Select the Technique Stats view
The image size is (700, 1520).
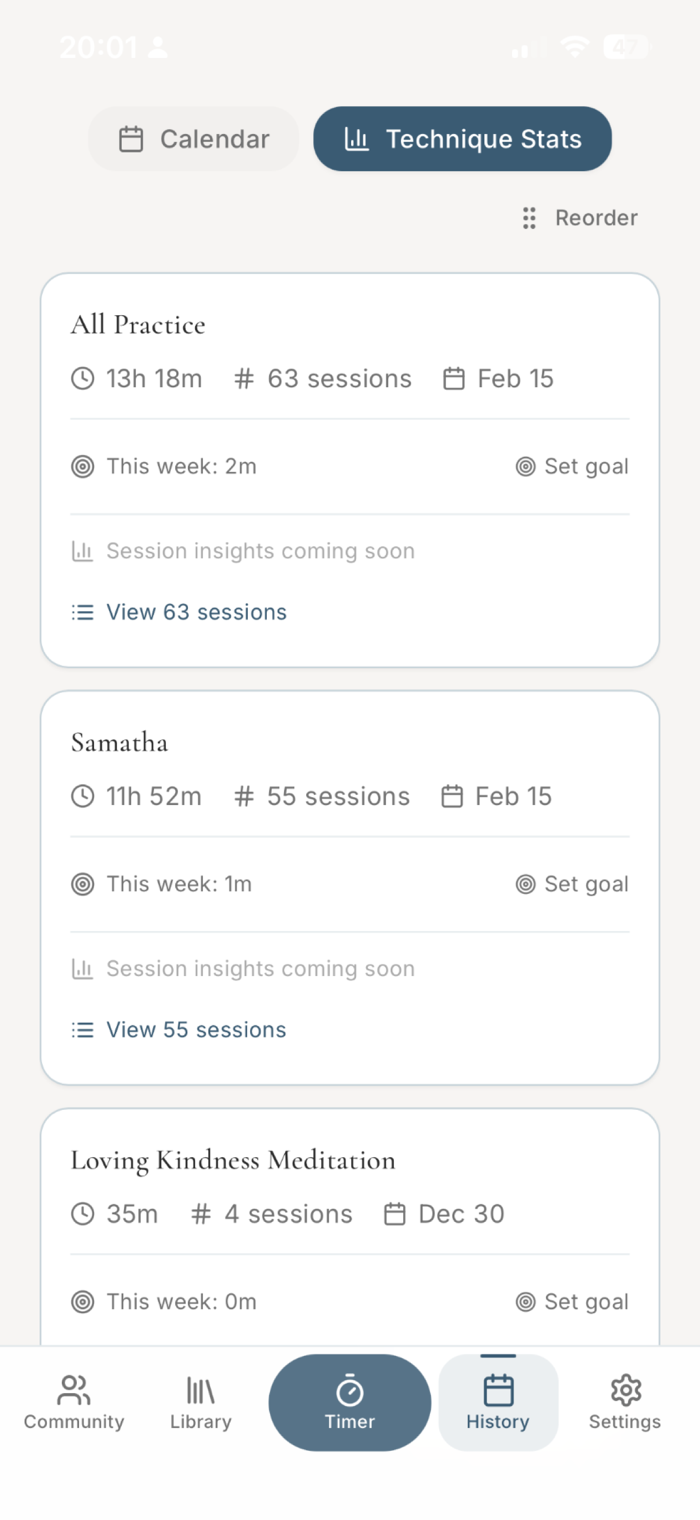point(462,139)
